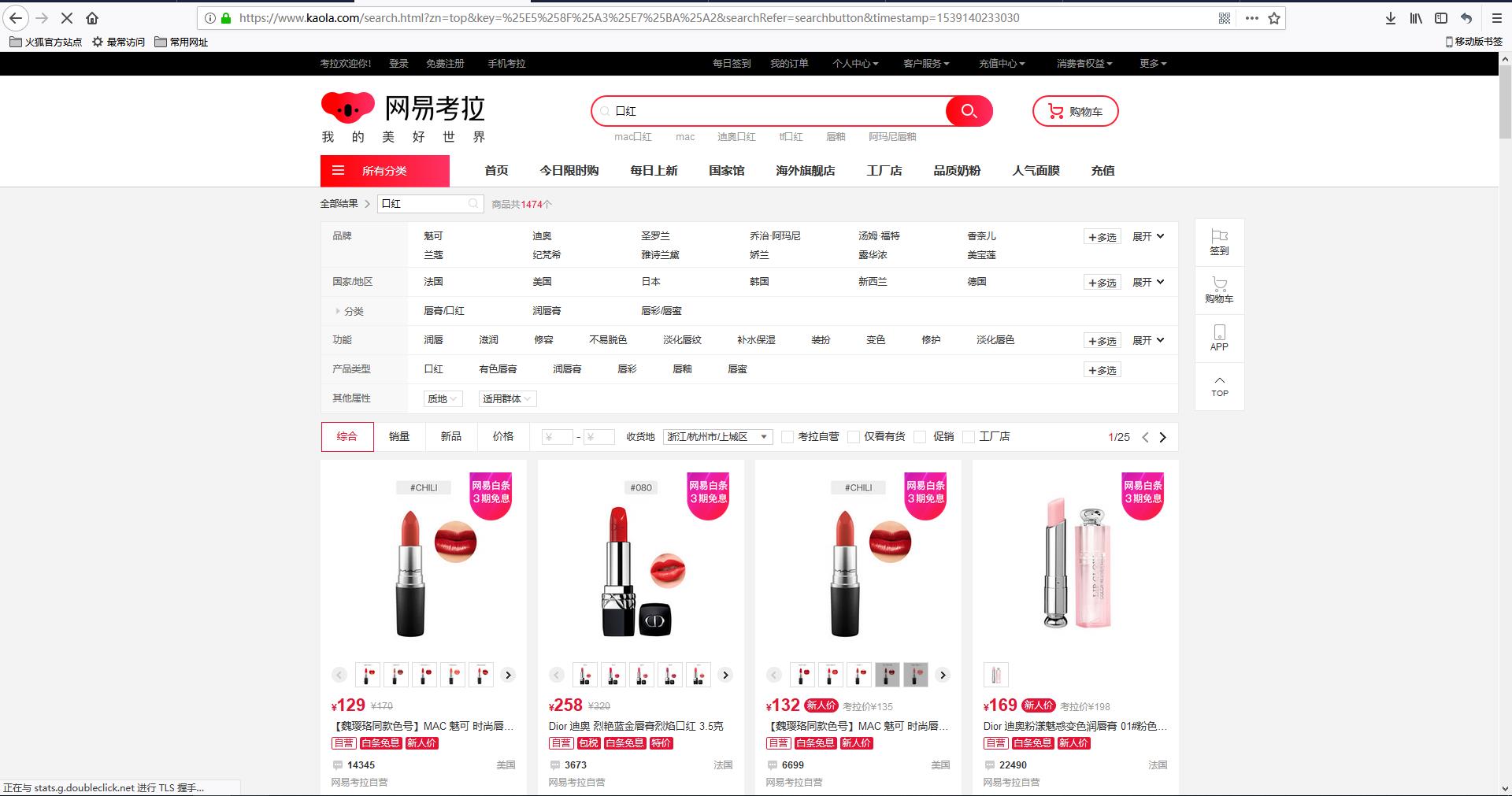
Task: Sort results by 销量 sales
Action: point(399,437)
